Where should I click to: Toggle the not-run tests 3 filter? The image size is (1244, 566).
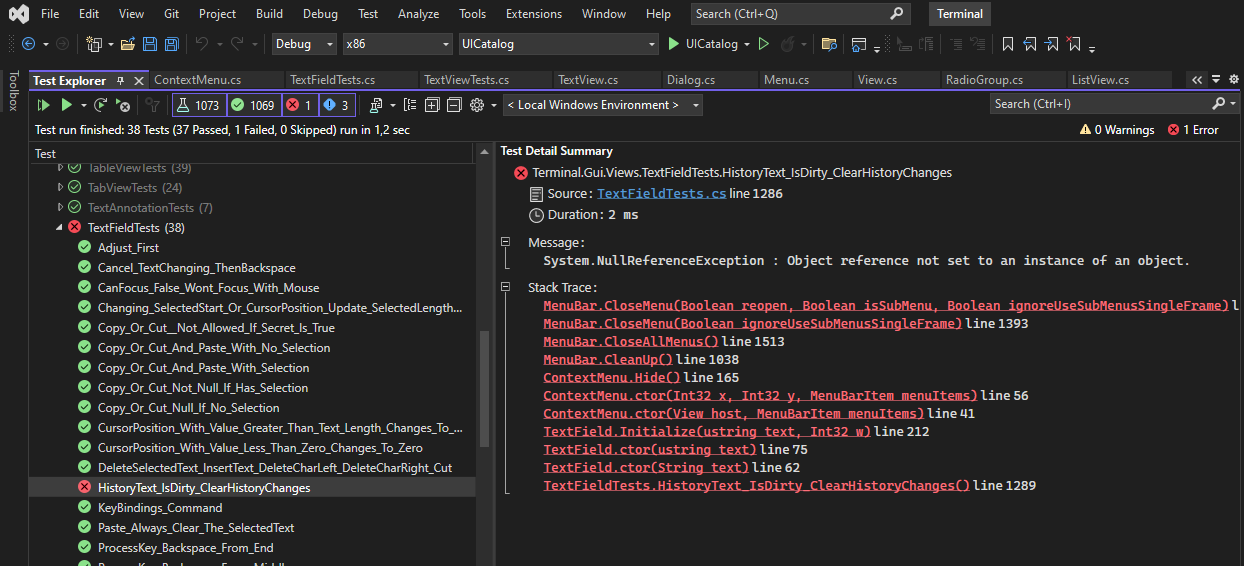point(337,105)
